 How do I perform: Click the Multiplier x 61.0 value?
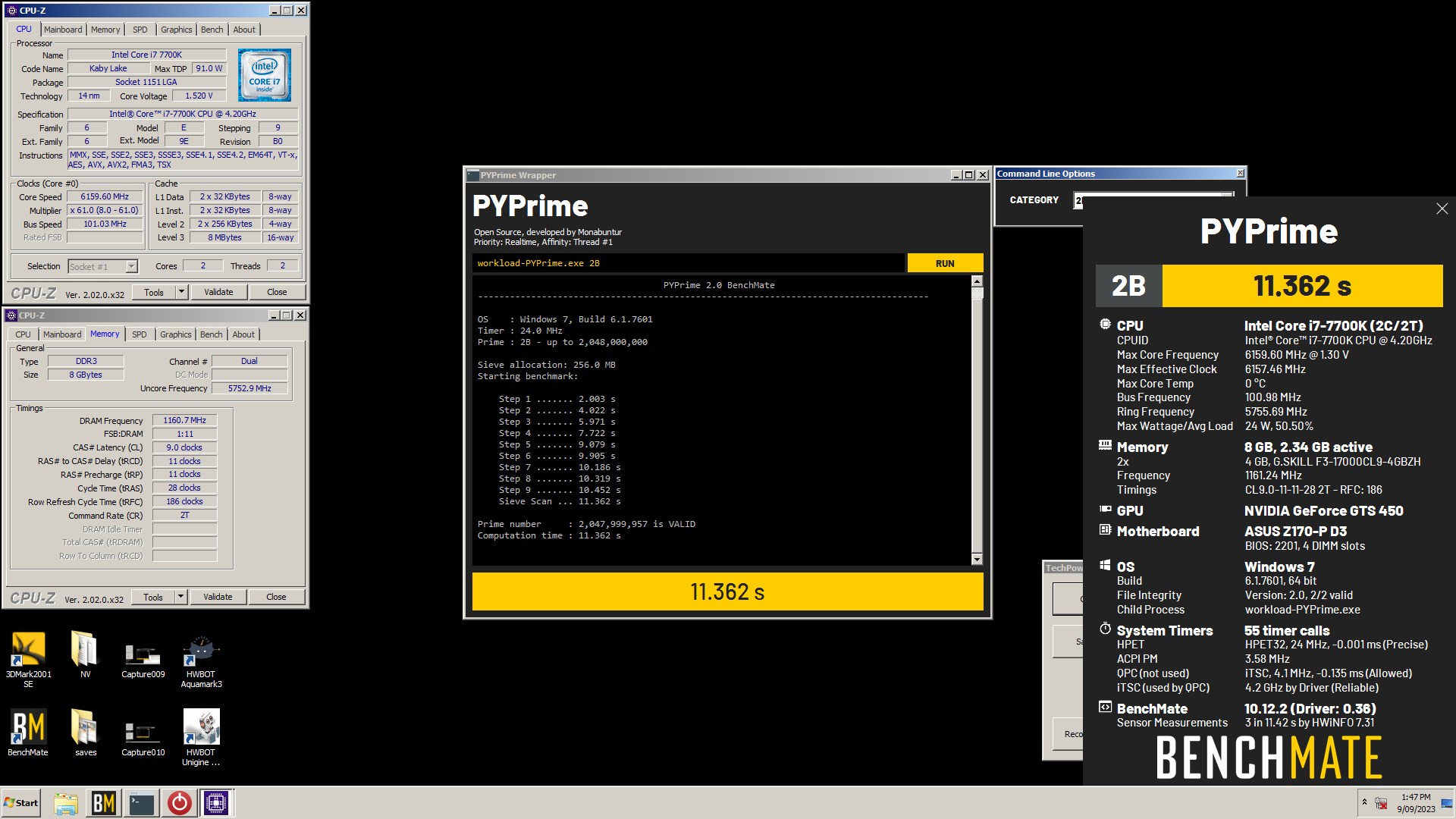[x=105, y=210]
